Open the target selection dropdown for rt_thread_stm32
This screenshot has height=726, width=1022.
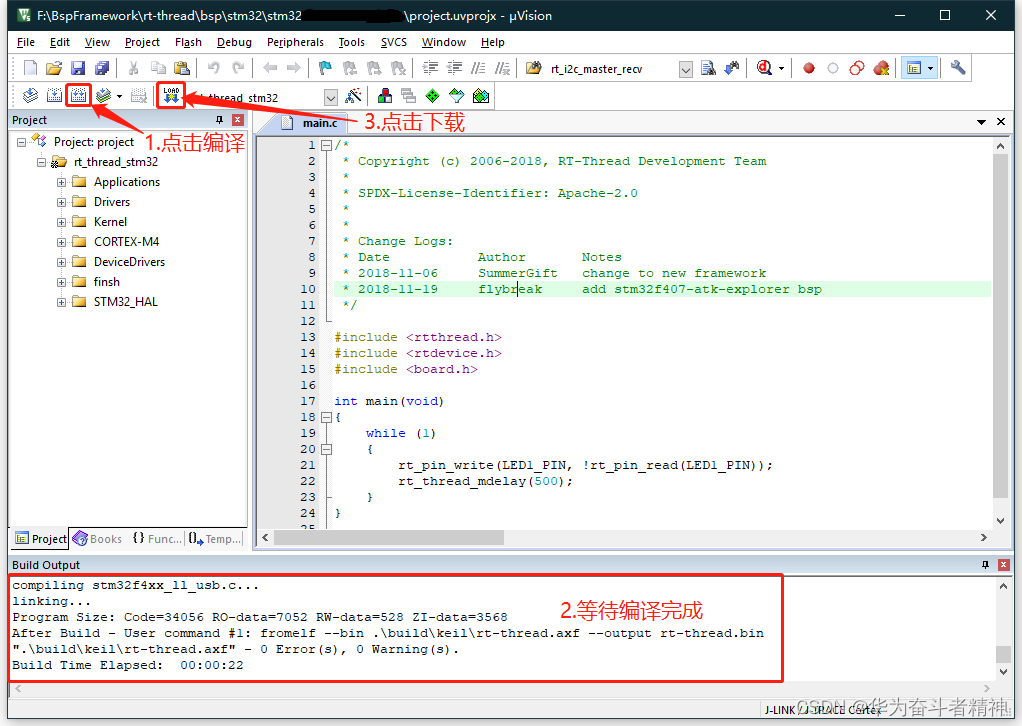pyautogui.click(x=330, y=95)
